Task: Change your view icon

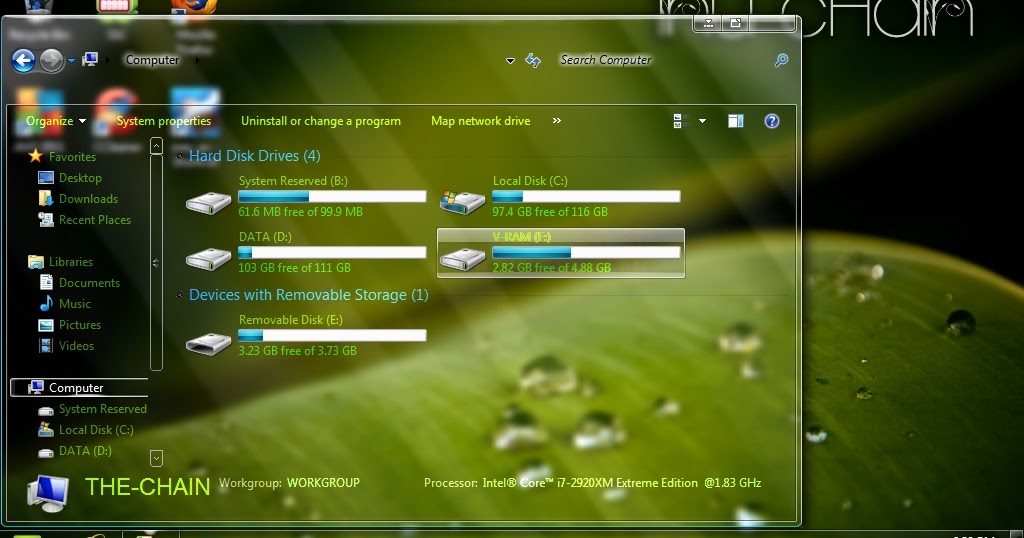Action: (681, 121)
